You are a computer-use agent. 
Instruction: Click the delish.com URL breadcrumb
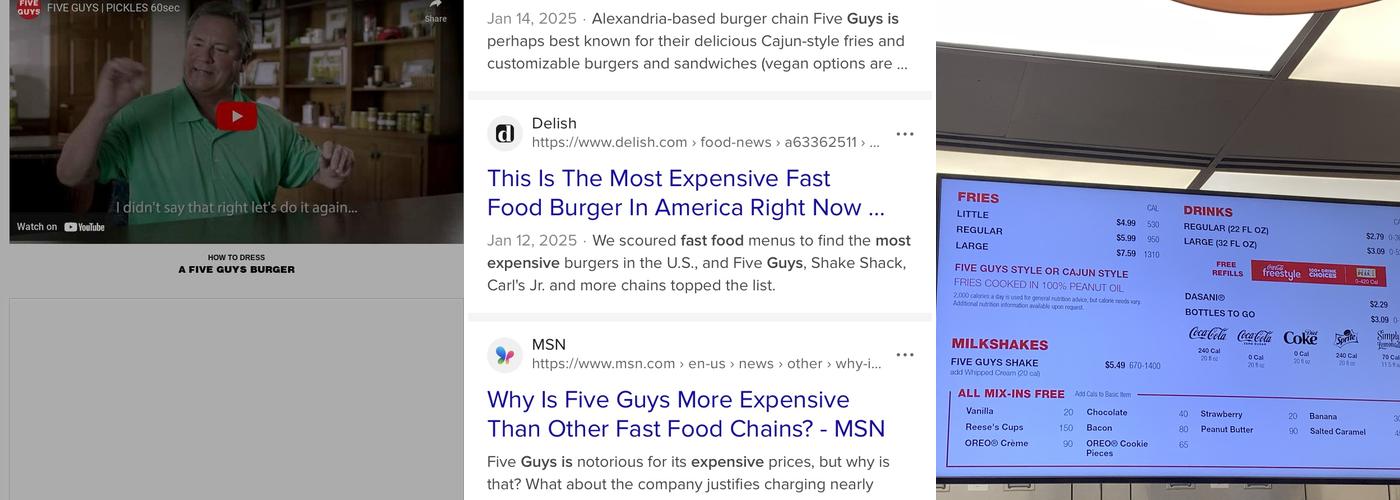[x=705, y=142]
